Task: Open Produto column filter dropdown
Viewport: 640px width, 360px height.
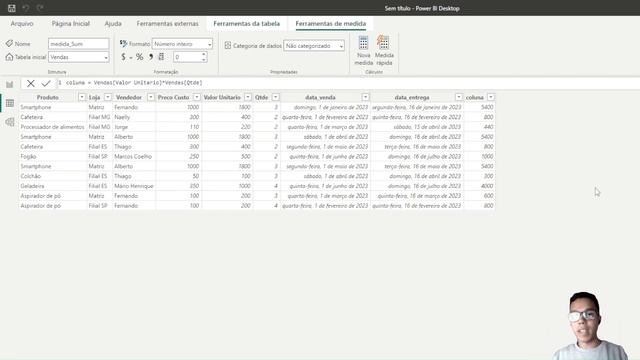Action: 82,97
